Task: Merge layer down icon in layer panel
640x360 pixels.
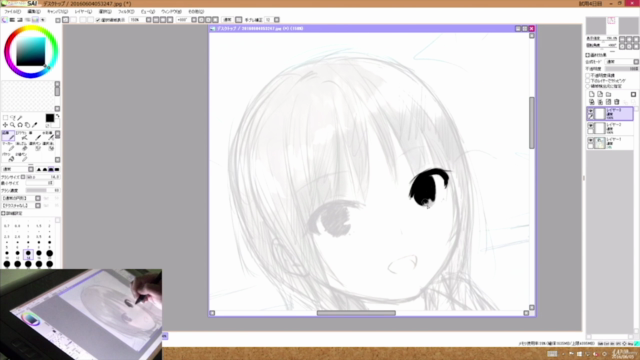Action: [x=600, y=102]
